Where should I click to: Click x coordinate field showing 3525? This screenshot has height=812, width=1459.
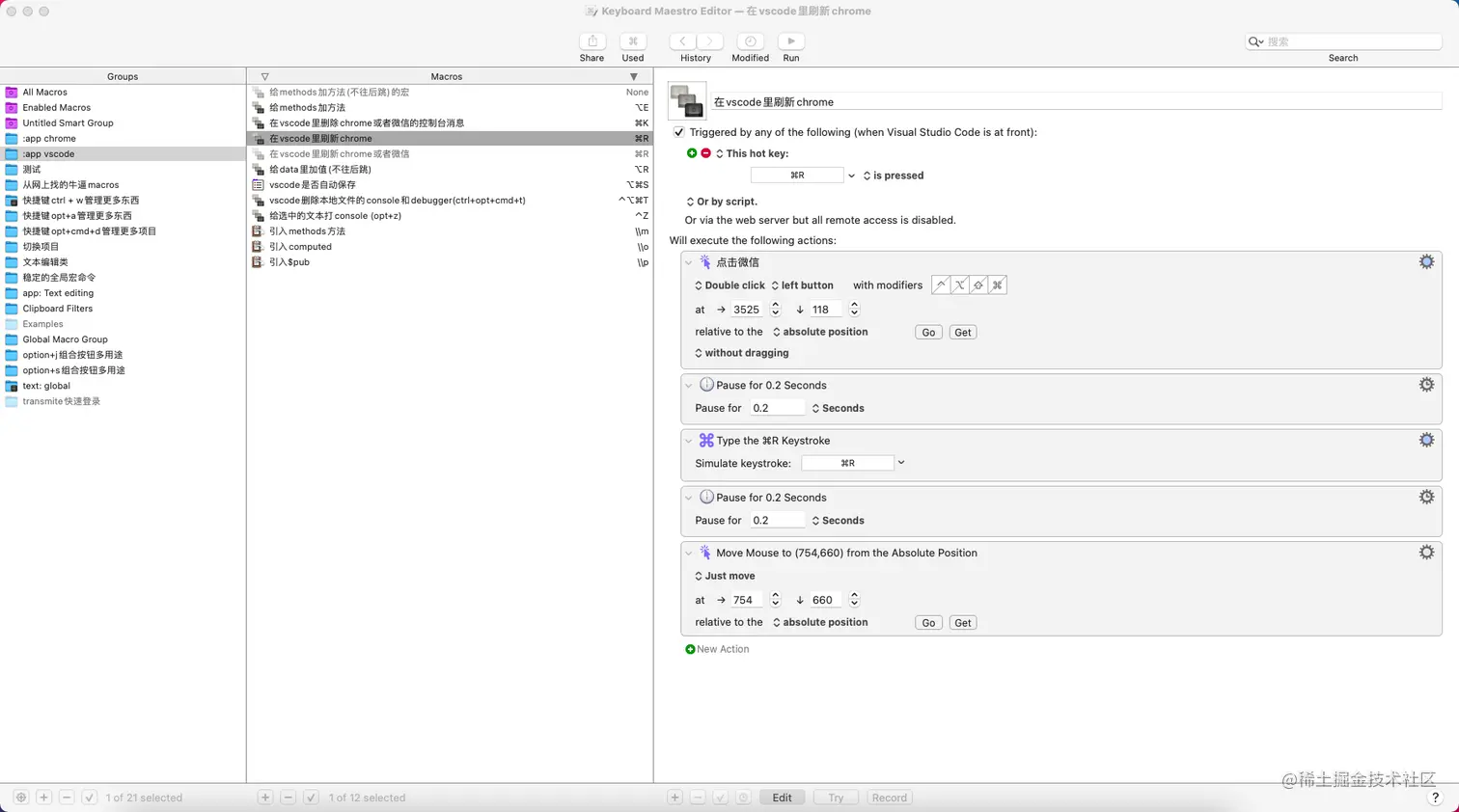[x=748, y=310]
